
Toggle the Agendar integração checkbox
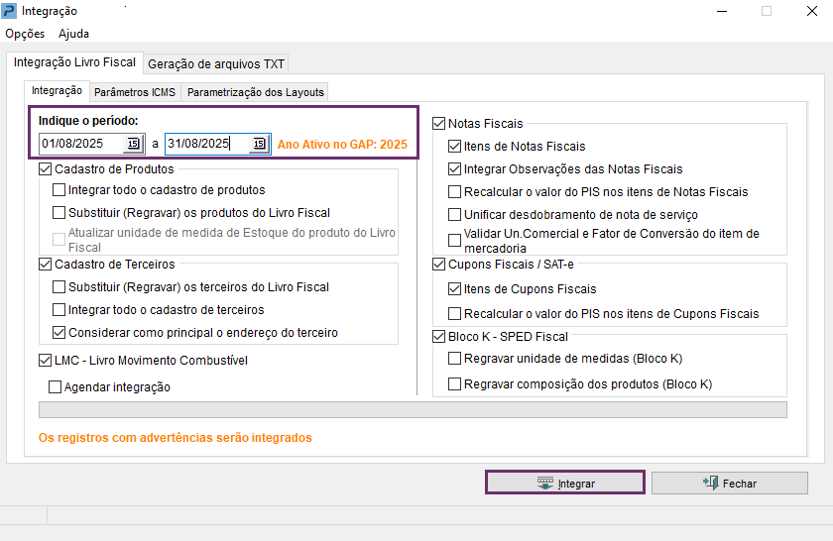pyautogui.click(x=56, y=387)
